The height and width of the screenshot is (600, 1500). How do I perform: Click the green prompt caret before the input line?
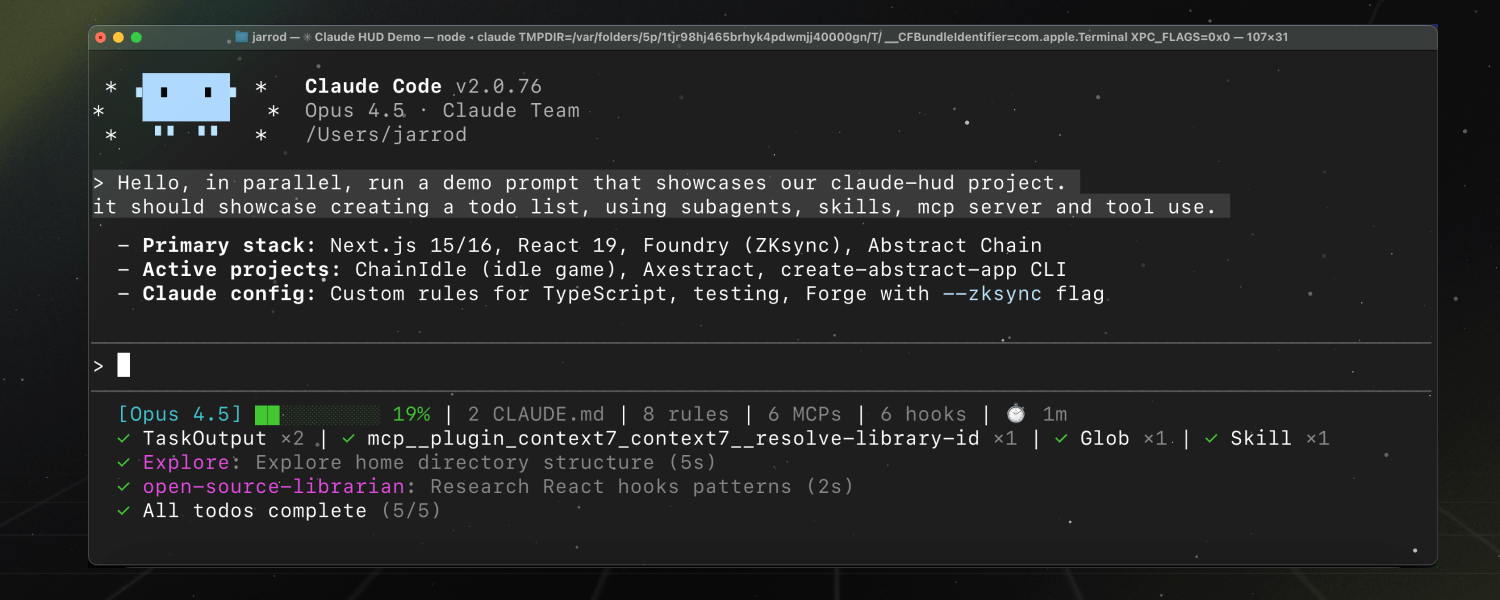point(99,365)
